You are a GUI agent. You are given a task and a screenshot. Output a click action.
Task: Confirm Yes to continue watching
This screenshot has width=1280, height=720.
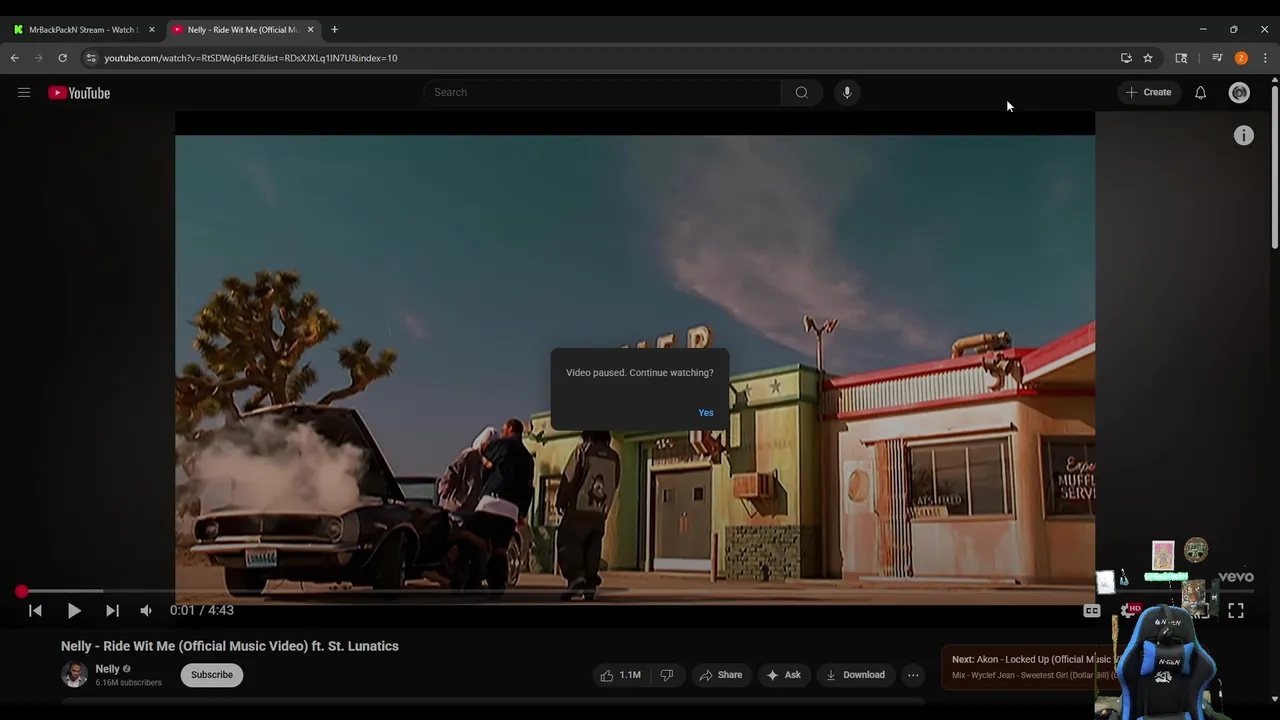(x=706, y=413)
